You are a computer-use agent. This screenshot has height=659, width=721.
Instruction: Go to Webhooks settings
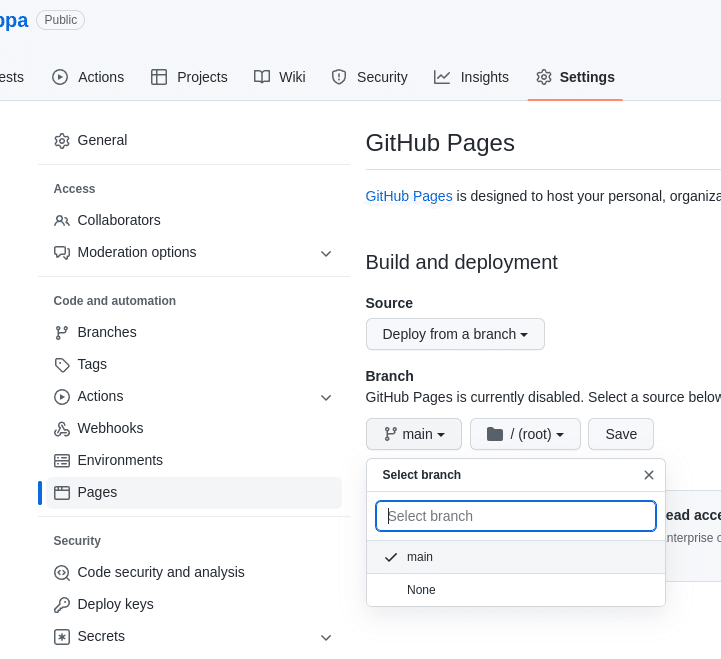194,428
